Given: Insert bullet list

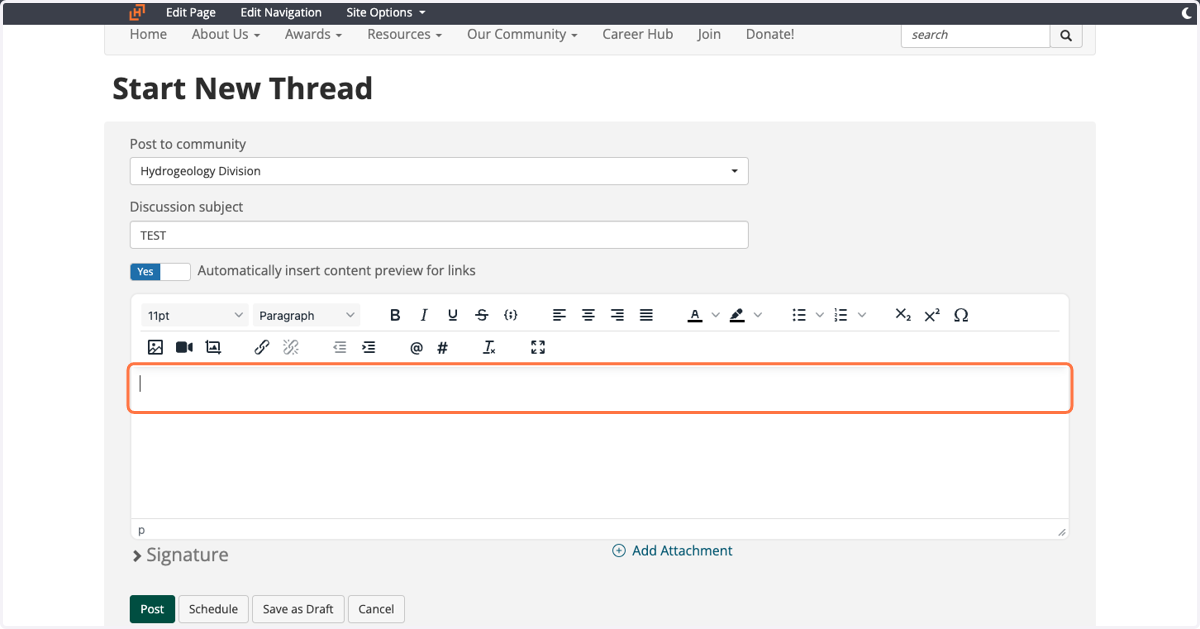Looking at the screenshot, I should tap(799, 315).
